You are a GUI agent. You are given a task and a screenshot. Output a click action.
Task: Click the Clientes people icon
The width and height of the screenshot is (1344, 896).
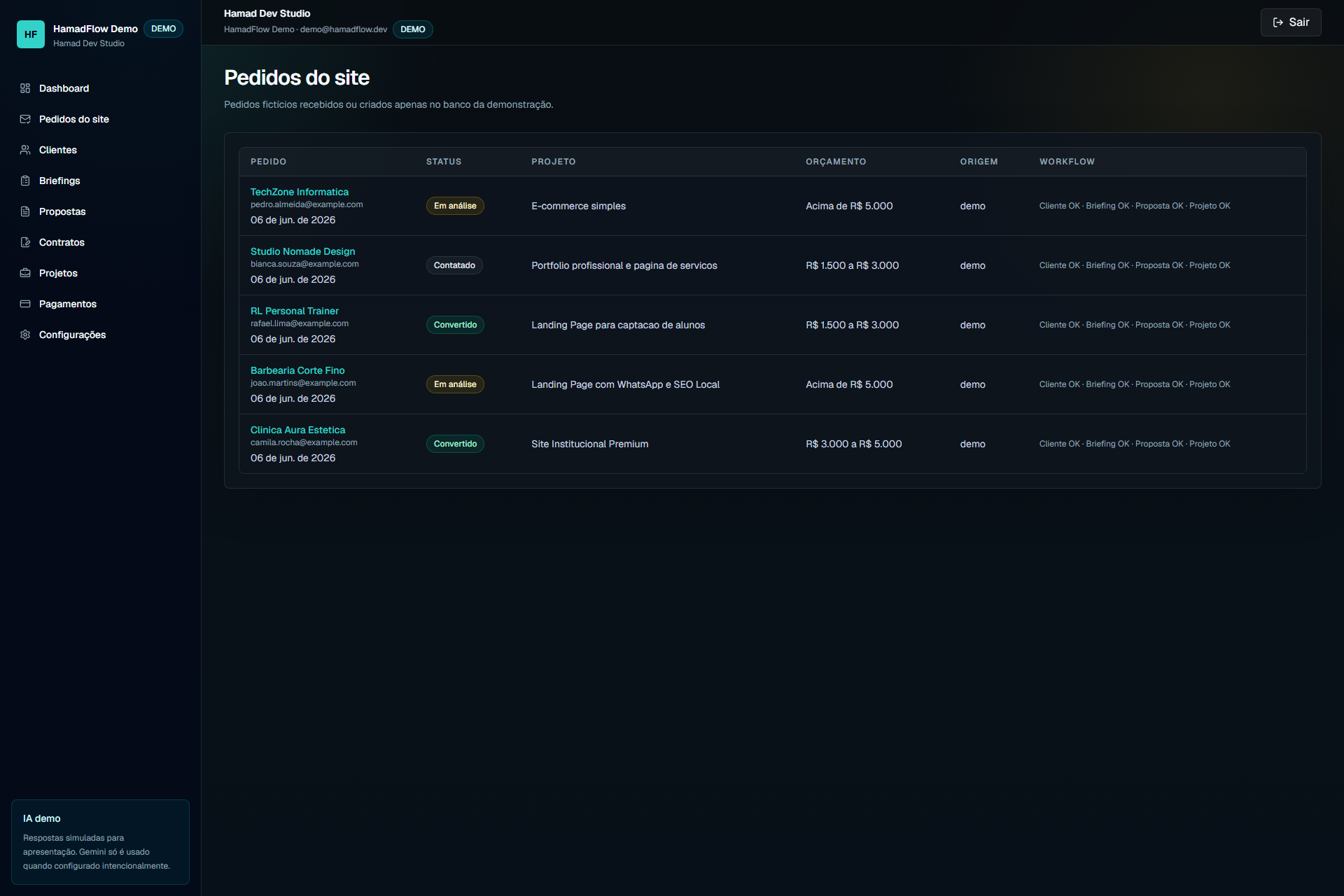25,150
